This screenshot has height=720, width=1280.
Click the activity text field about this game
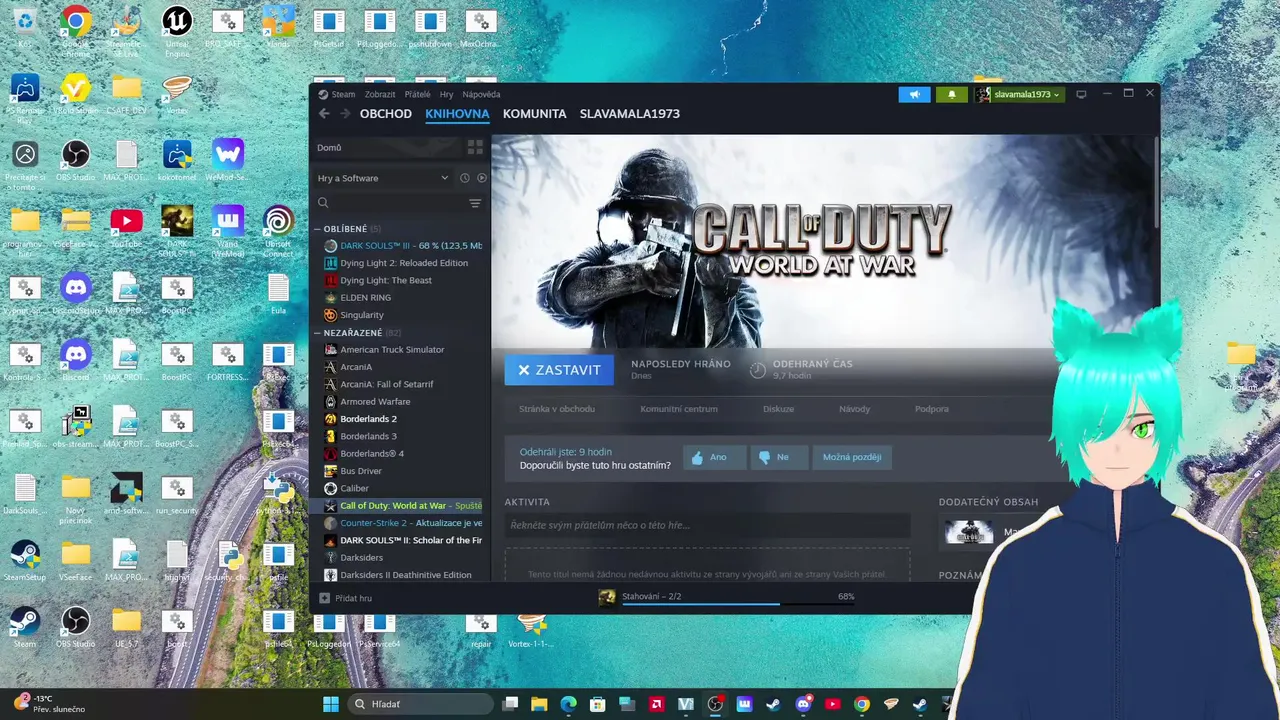[707, 525]
